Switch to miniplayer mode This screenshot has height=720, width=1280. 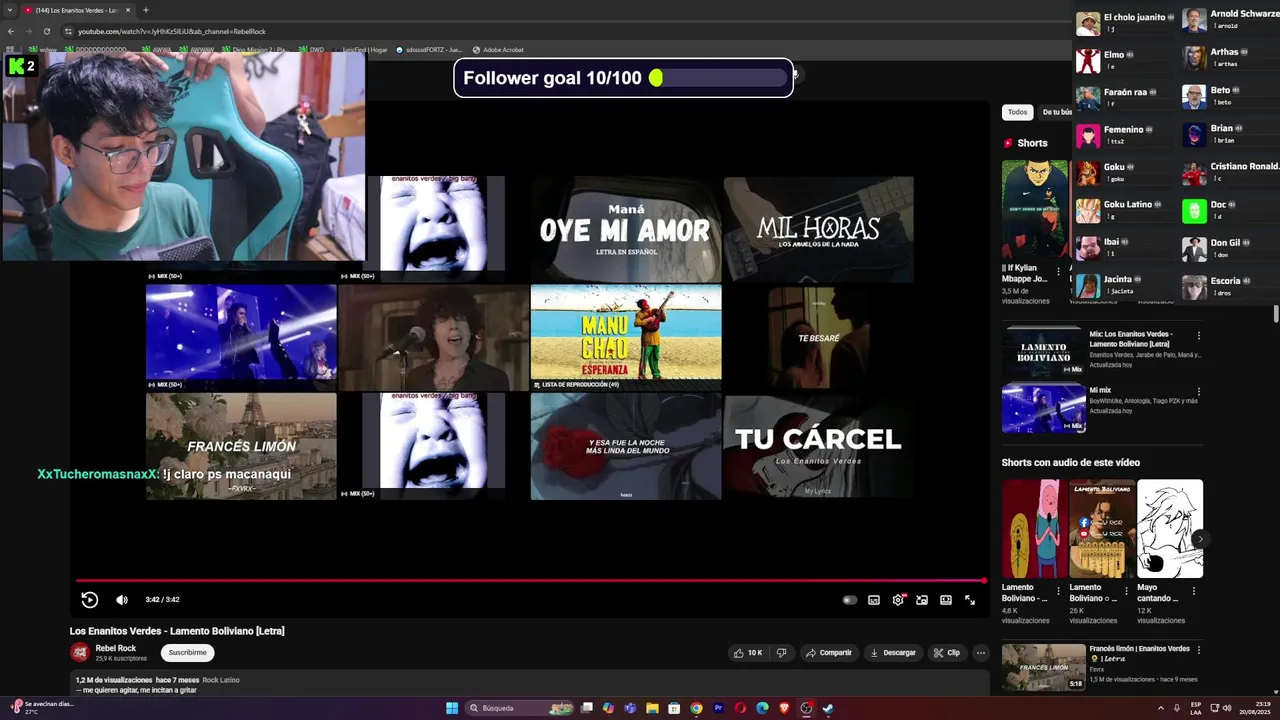coord(922,600)
